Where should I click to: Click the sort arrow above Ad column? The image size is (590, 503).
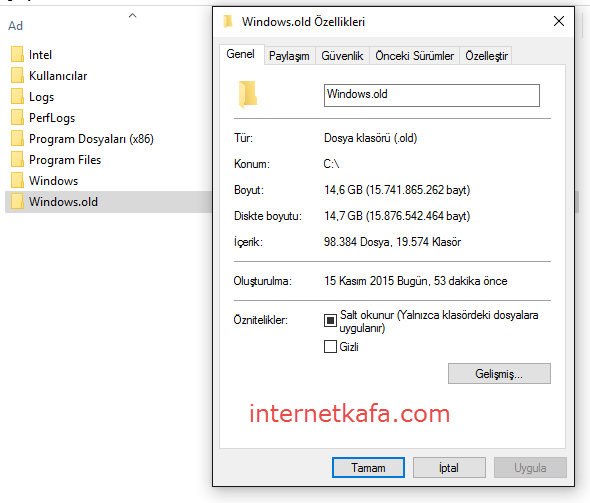point(132,15)
